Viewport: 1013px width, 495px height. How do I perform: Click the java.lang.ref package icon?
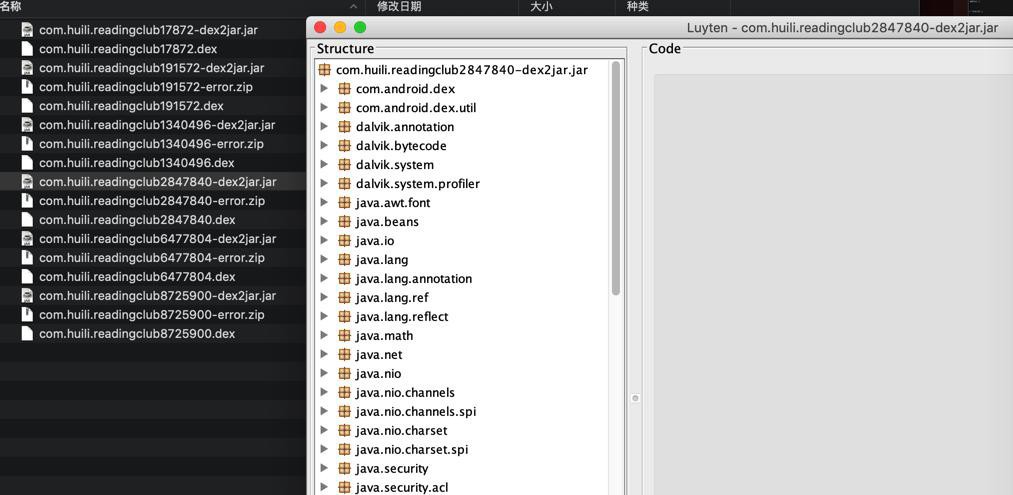pos(344,298)
